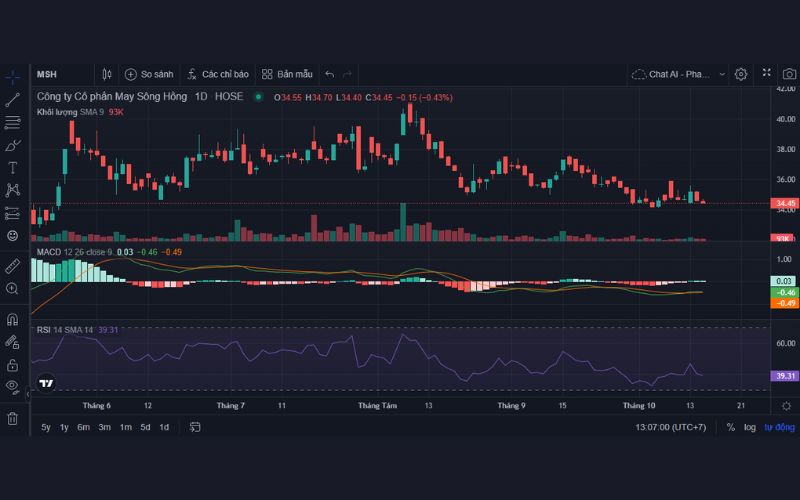
Task: Switch to the 6m time range
Action: [x=83, y=427]
